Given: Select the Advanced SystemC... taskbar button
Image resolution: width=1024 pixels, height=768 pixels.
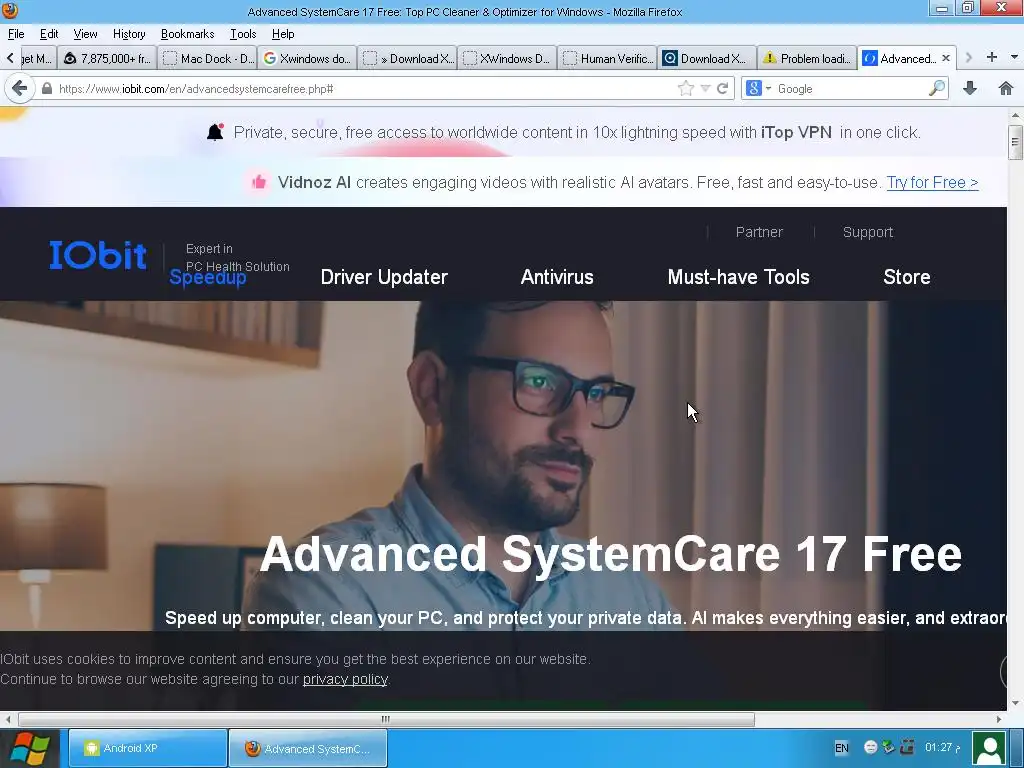Looking at the screenshot, I should point(308,748).
